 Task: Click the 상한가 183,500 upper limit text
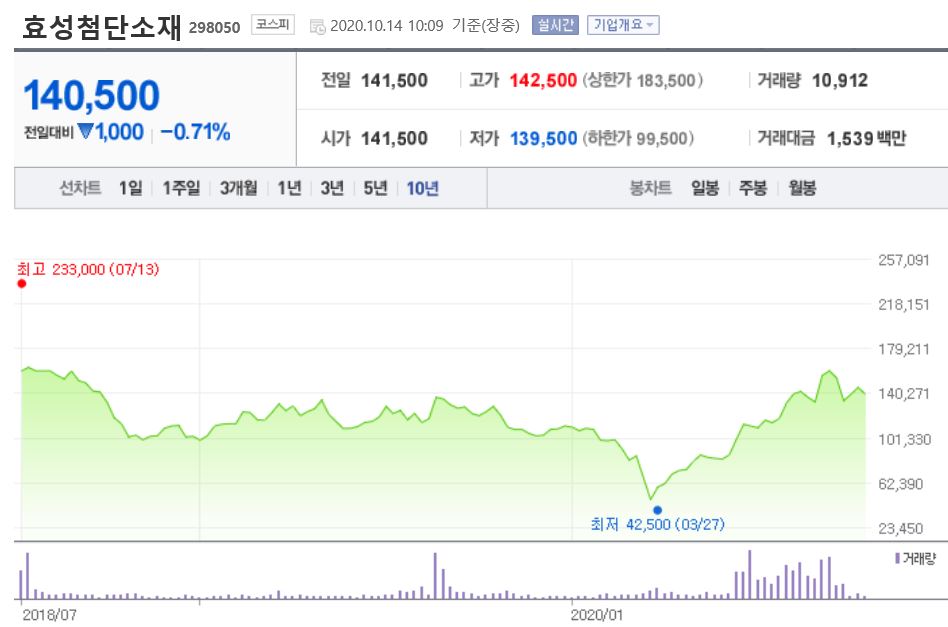pos(643,80)
